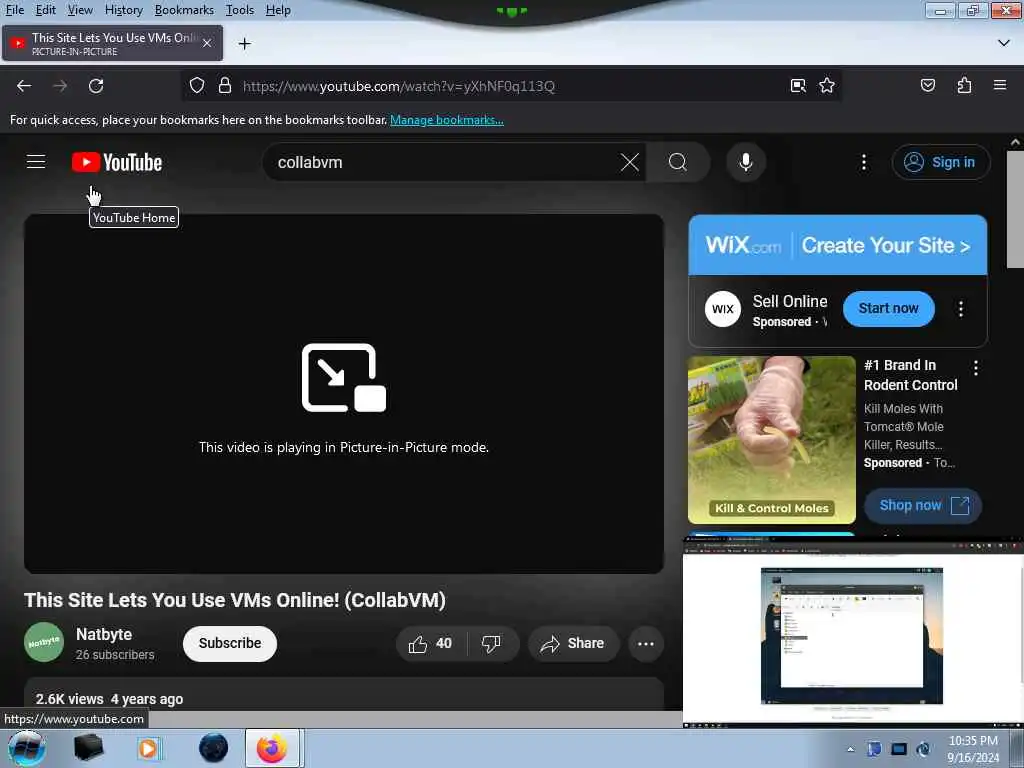Open the History menu
The width and height of the screenshot is (1024, 768).
pos(123,10)
